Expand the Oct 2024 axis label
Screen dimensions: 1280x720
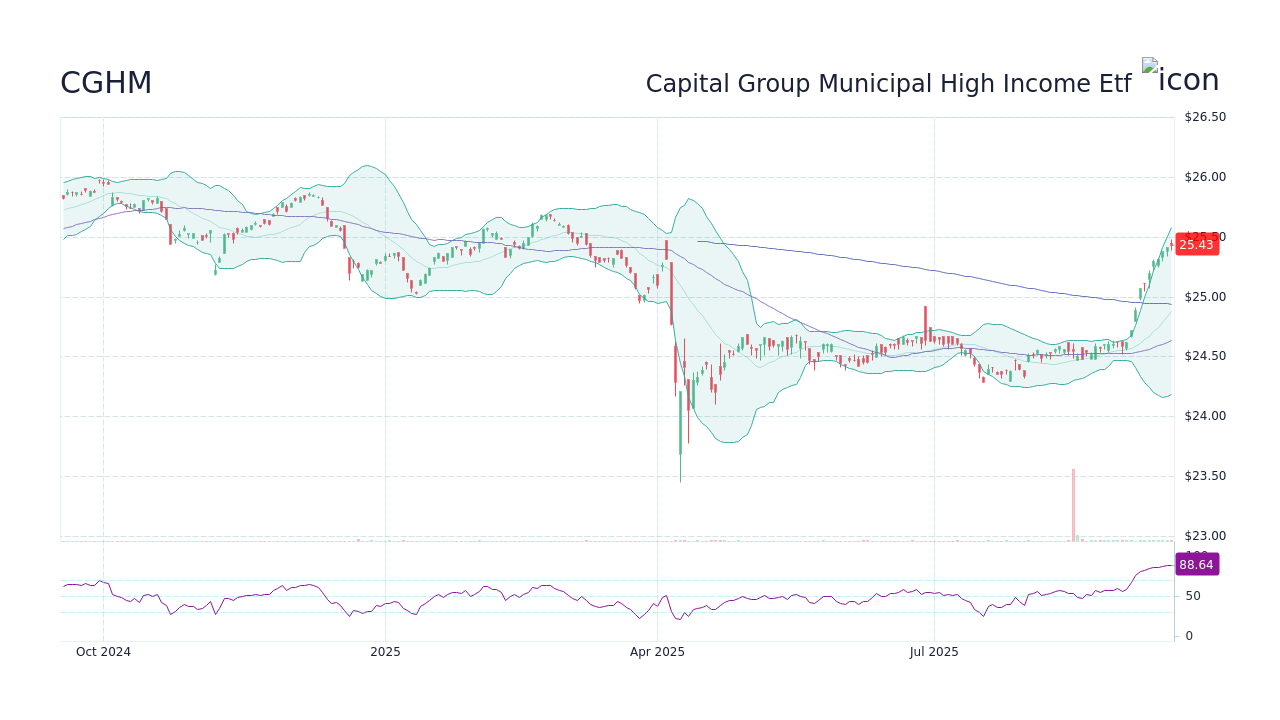click(103, 651)
